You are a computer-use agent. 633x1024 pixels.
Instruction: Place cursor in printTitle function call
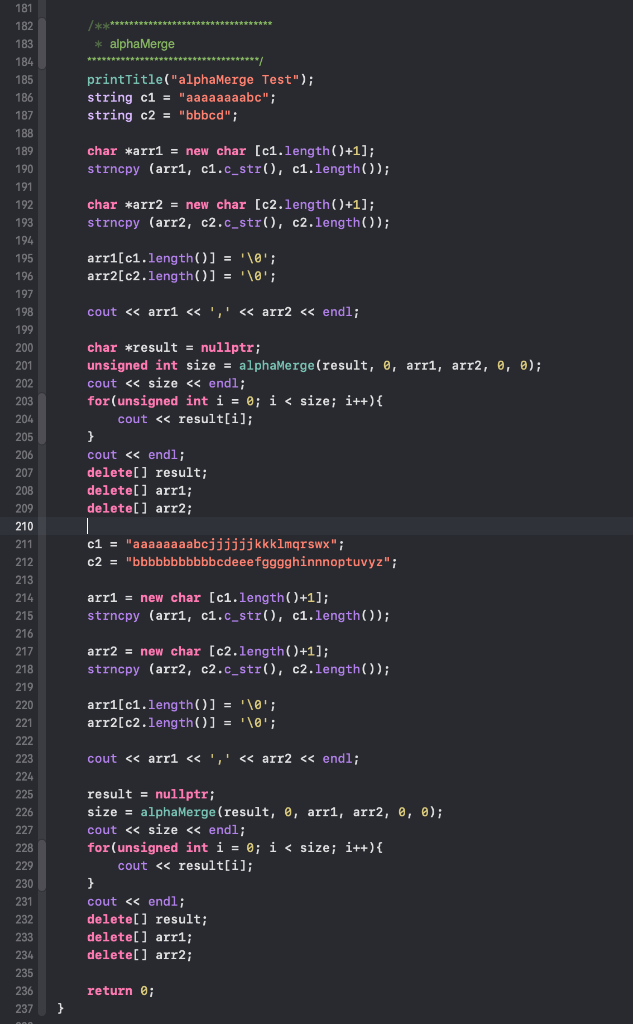pyautogui.click(x=125, y=80)
